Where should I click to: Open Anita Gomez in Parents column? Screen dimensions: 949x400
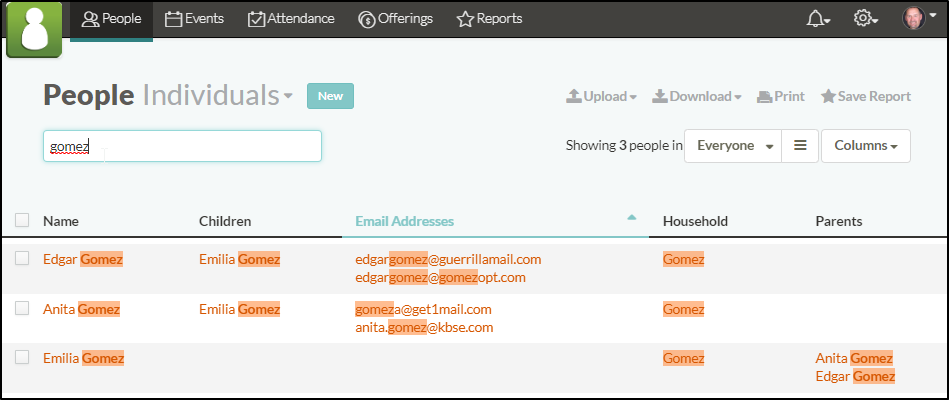(854, 359)
